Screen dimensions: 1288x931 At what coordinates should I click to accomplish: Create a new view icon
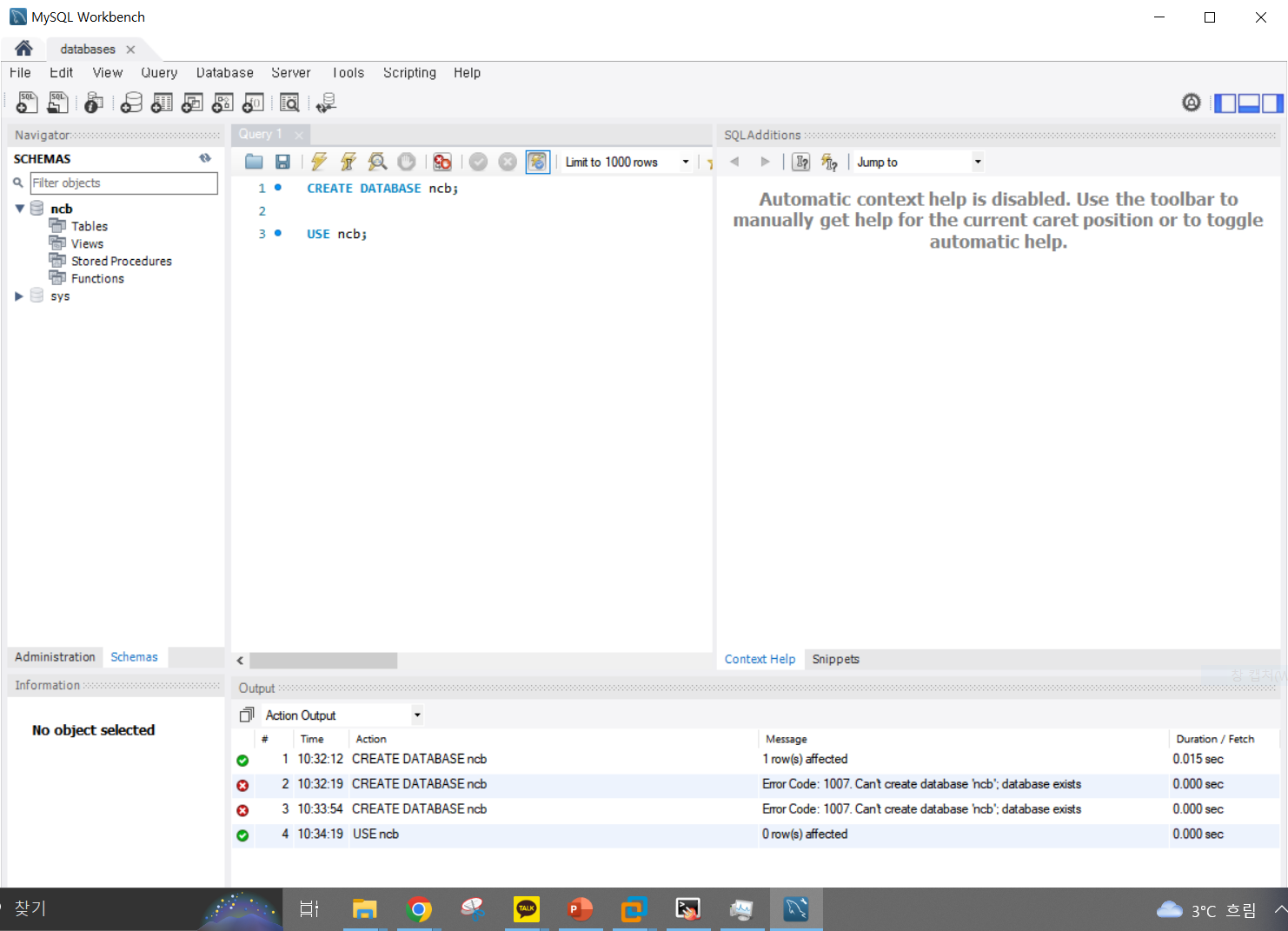click(192, 103)
